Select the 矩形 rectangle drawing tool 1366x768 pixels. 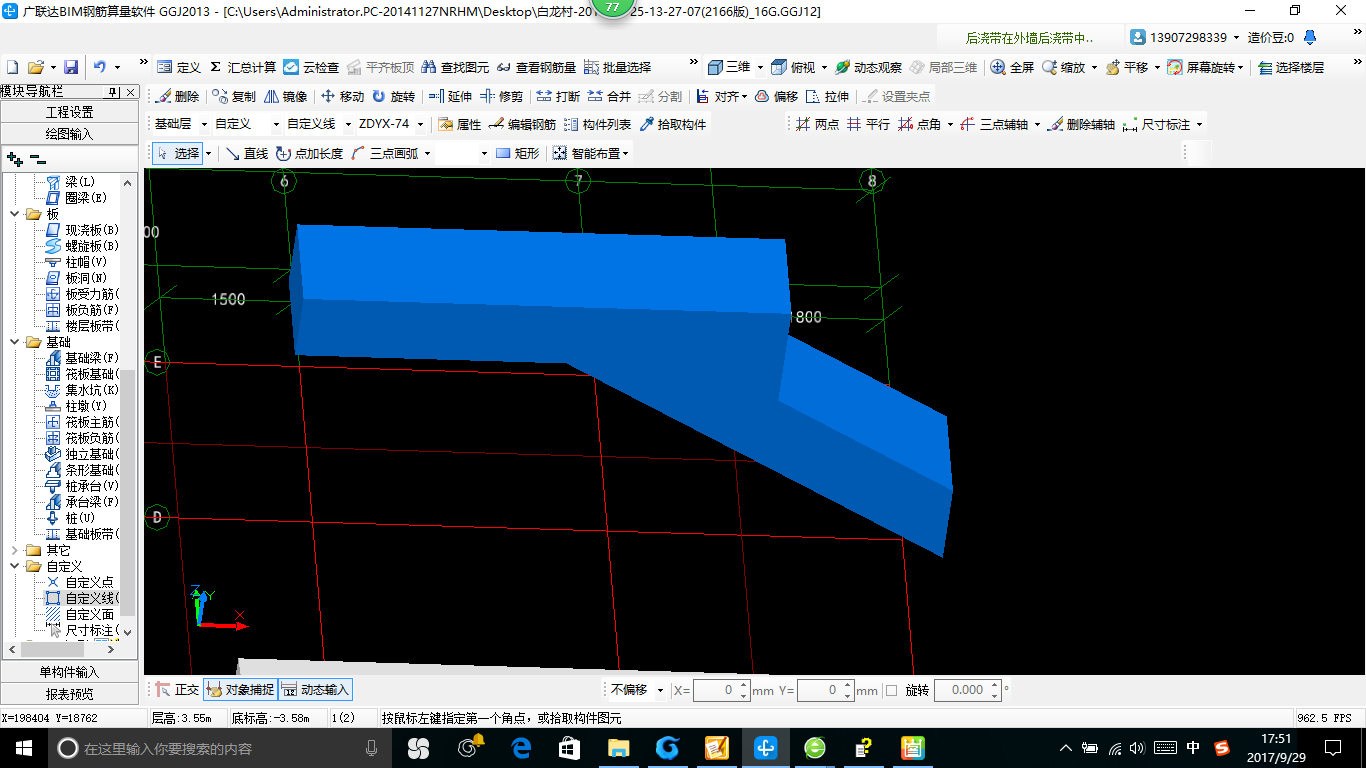click(517, 153)
